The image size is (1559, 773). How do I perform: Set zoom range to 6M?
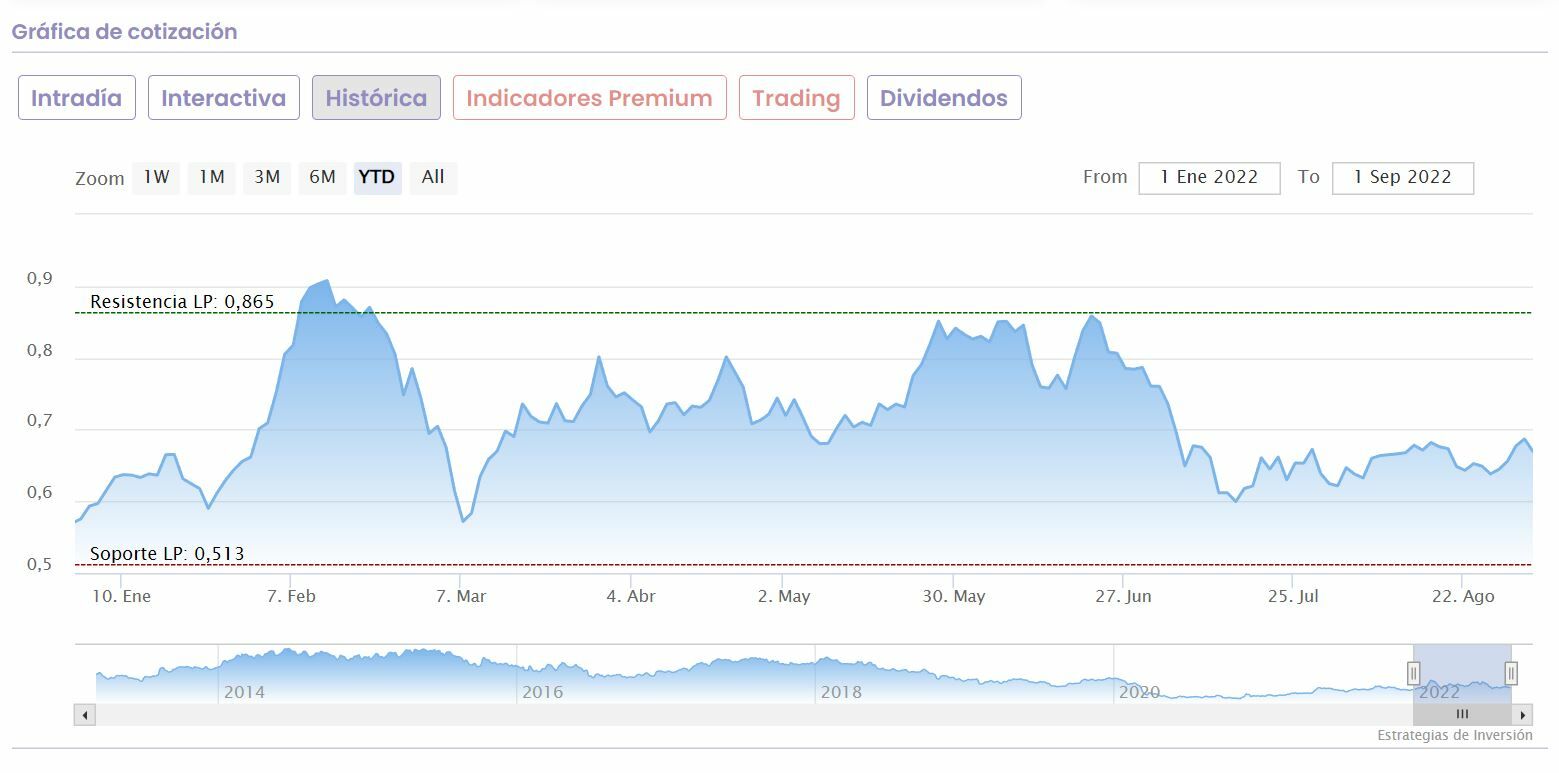[x=322, y=178]
